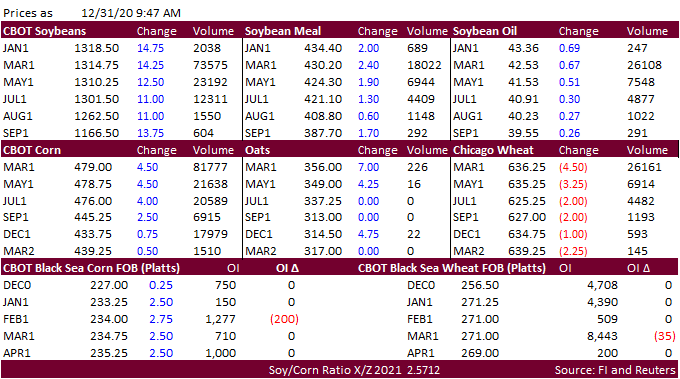
Task: Click the Source: FI and Reuters text
Action: pos(615,370)
